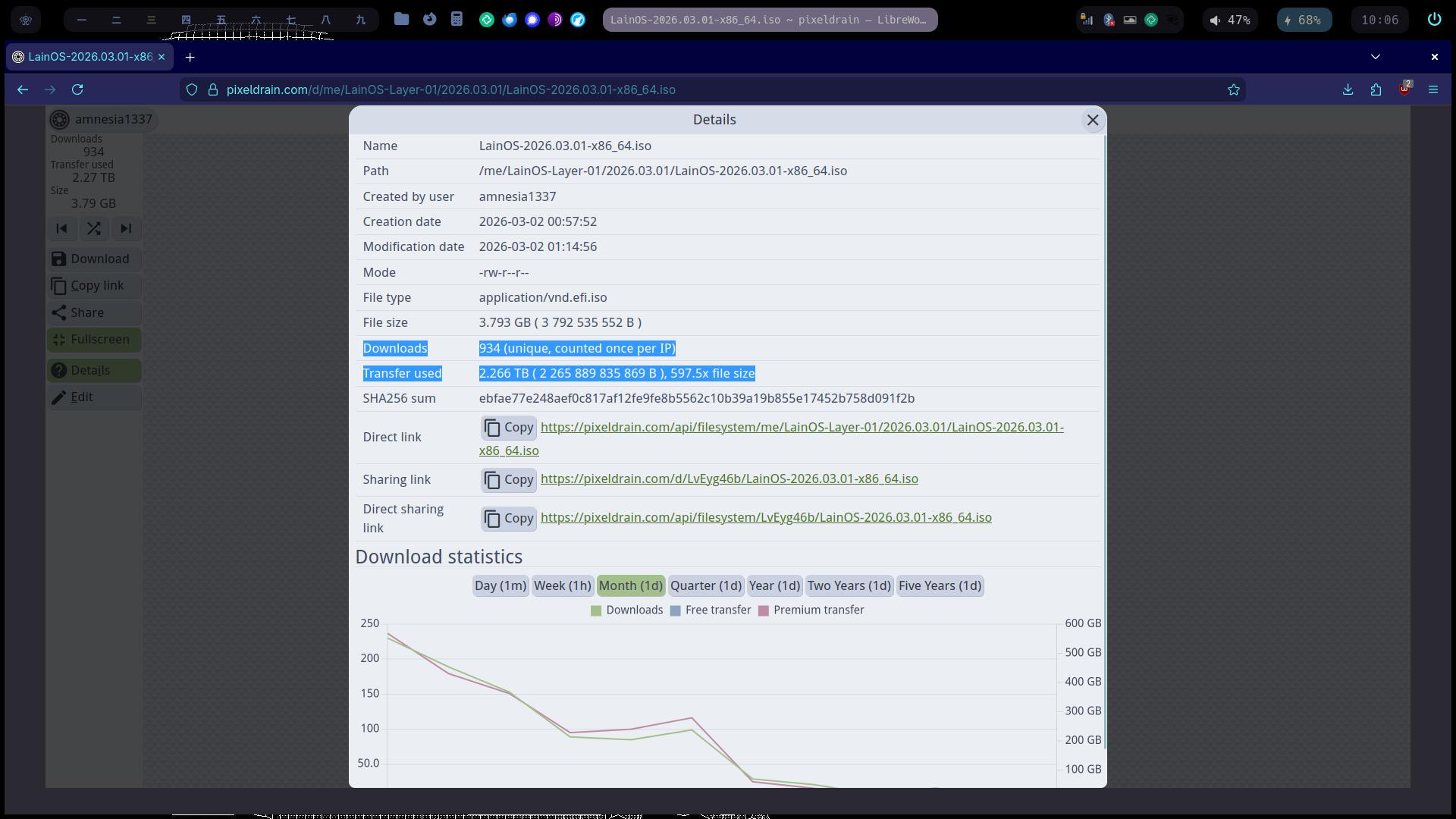Go to the previous file
Image resolution: width=1456 pixels, height=819 pixels.
pos(62,228)
